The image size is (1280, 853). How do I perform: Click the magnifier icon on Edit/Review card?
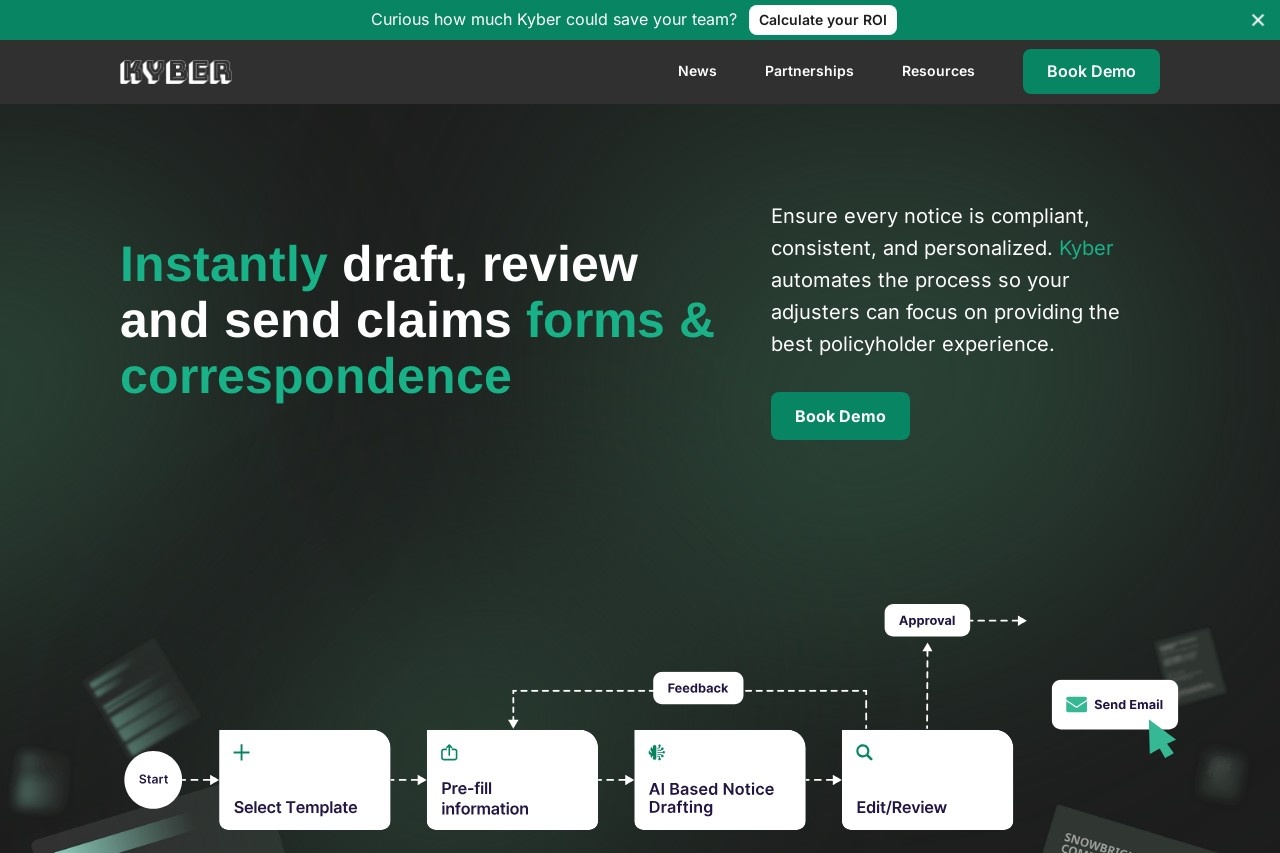[x=864, y=752]
